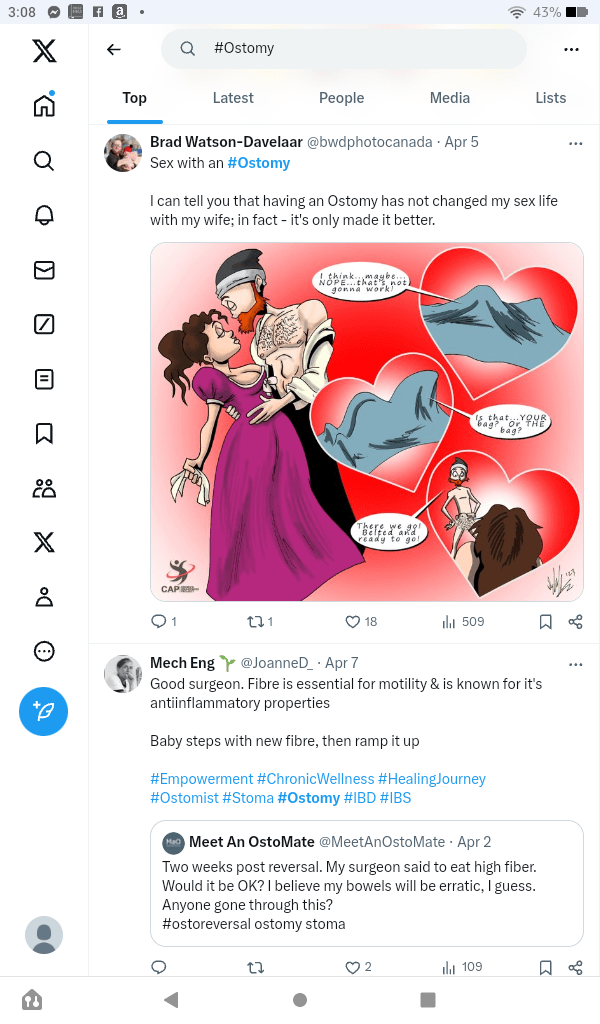Screen dimensions: 600x1024
Task: Open Bookmarks in the sidebar
Action: coord(44,433)
